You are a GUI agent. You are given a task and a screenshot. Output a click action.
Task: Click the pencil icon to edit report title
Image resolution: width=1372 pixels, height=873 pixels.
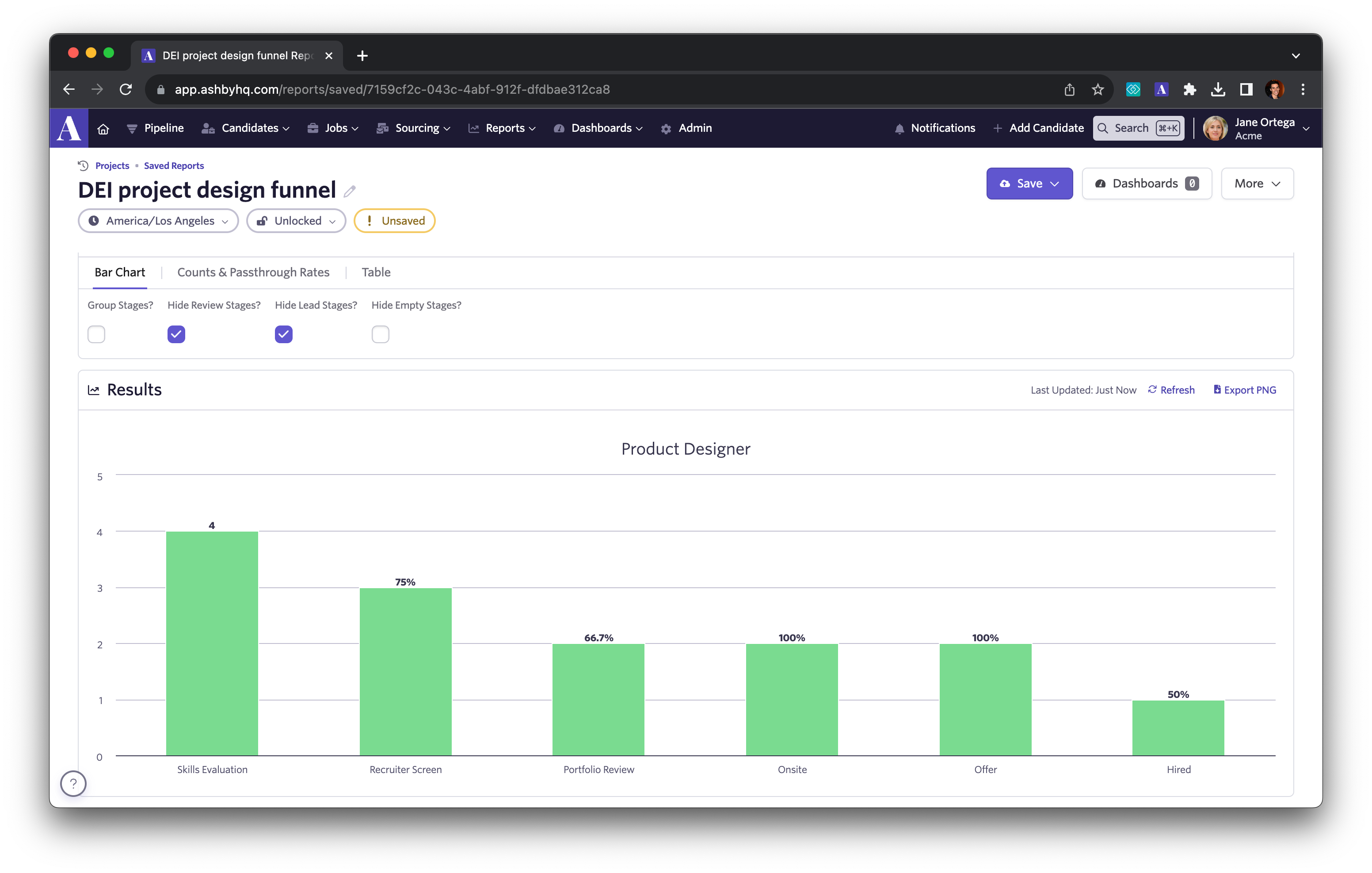point(349,191)
